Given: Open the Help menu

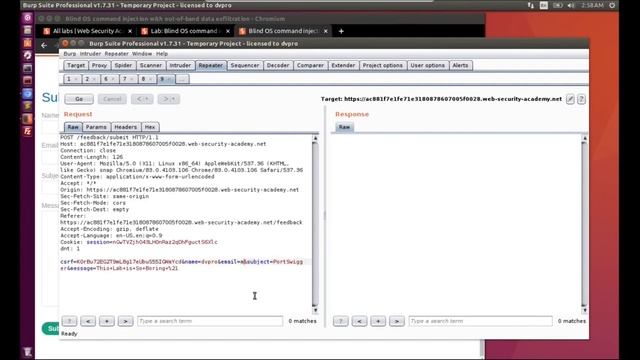Looking at the screenshot, I should [x=162, y=54].
